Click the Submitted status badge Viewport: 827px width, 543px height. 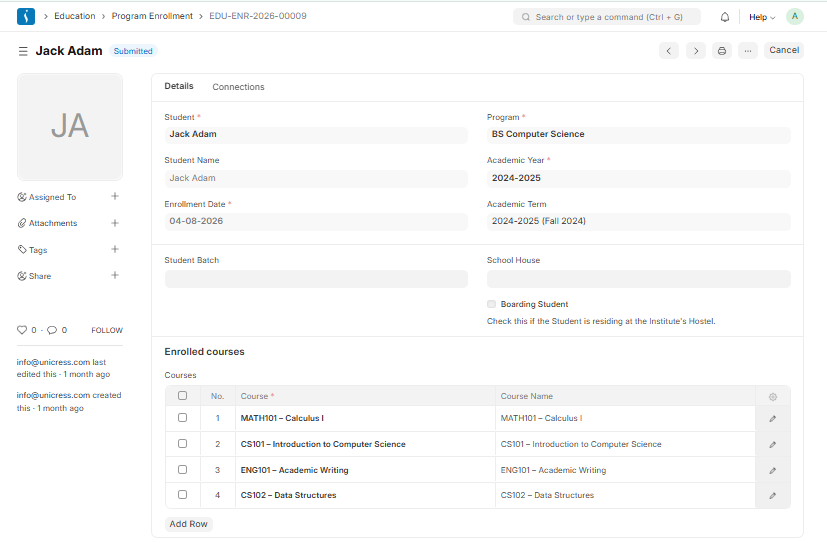coord(133,51)
